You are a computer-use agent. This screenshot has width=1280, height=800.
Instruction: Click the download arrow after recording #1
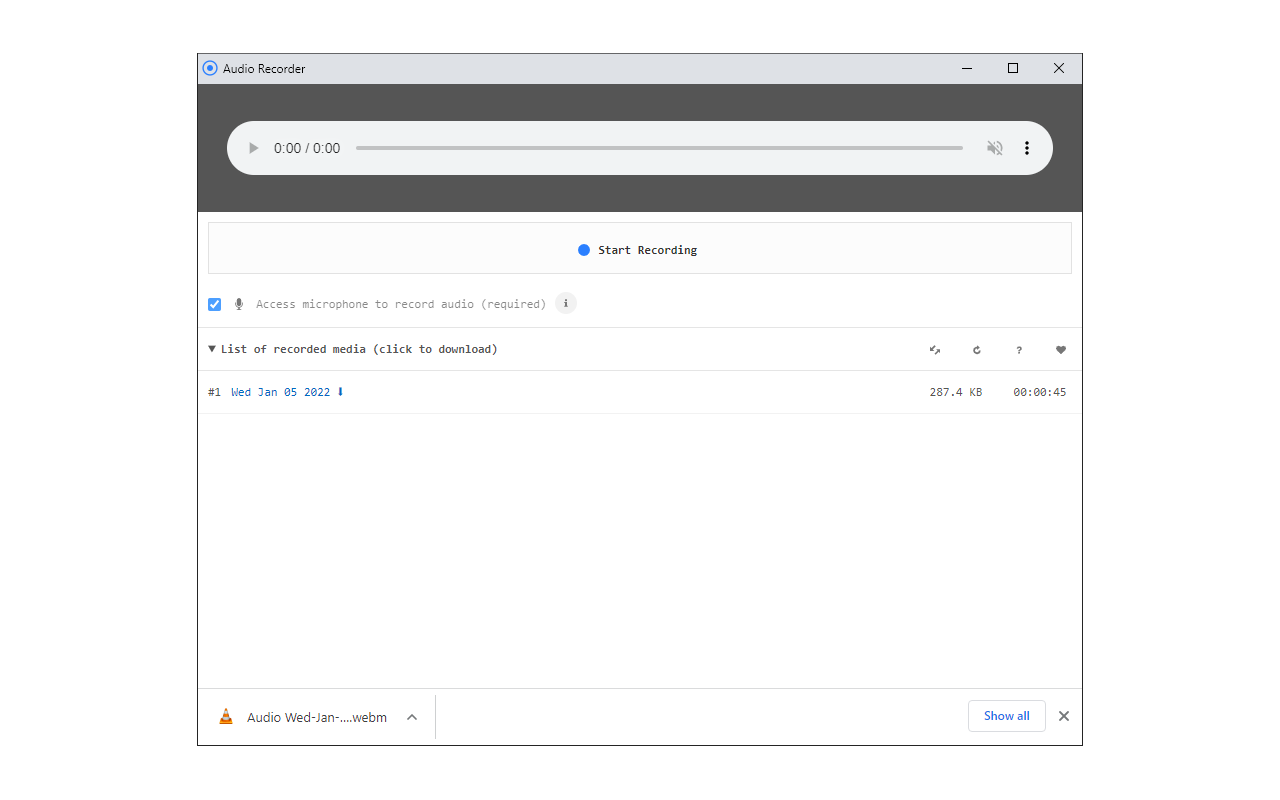click(341, 392)
